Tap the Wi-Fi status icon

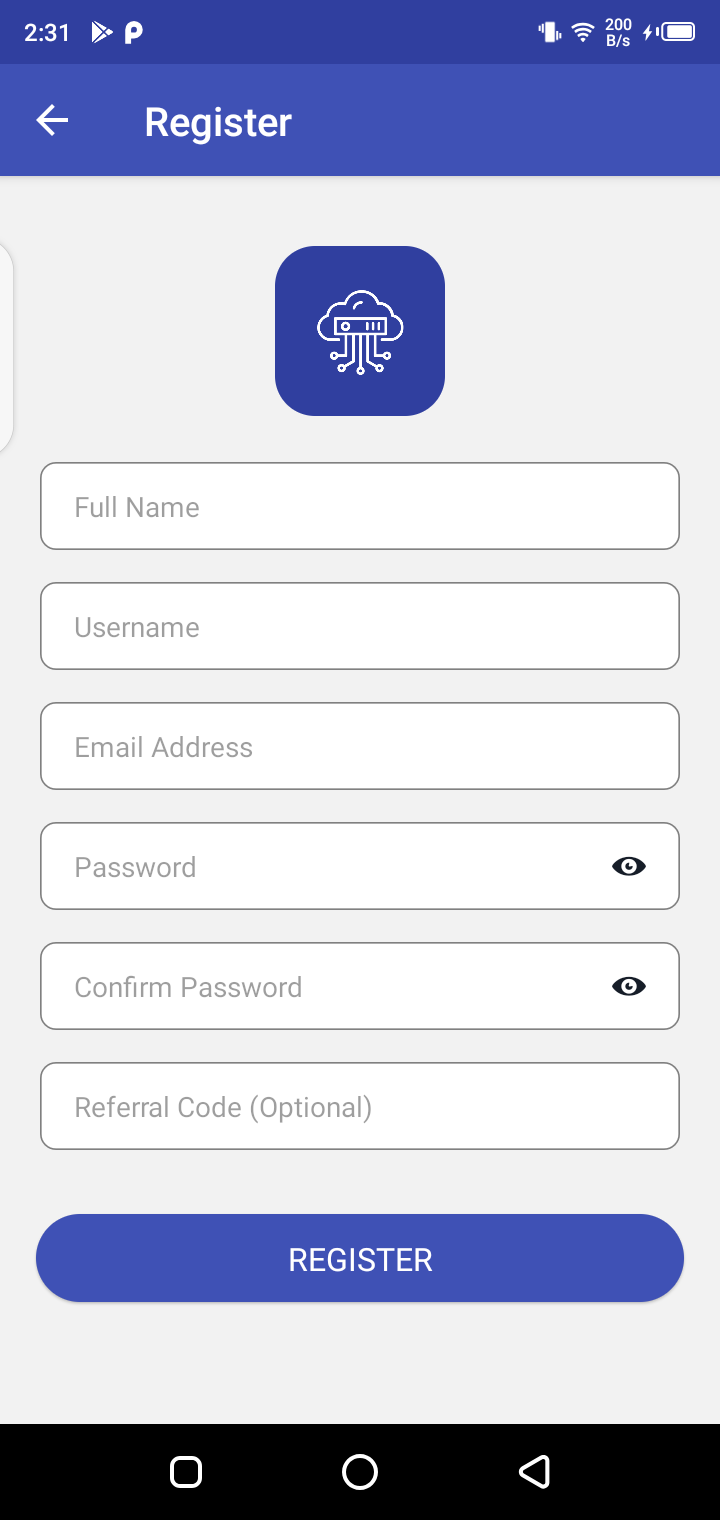582,33
